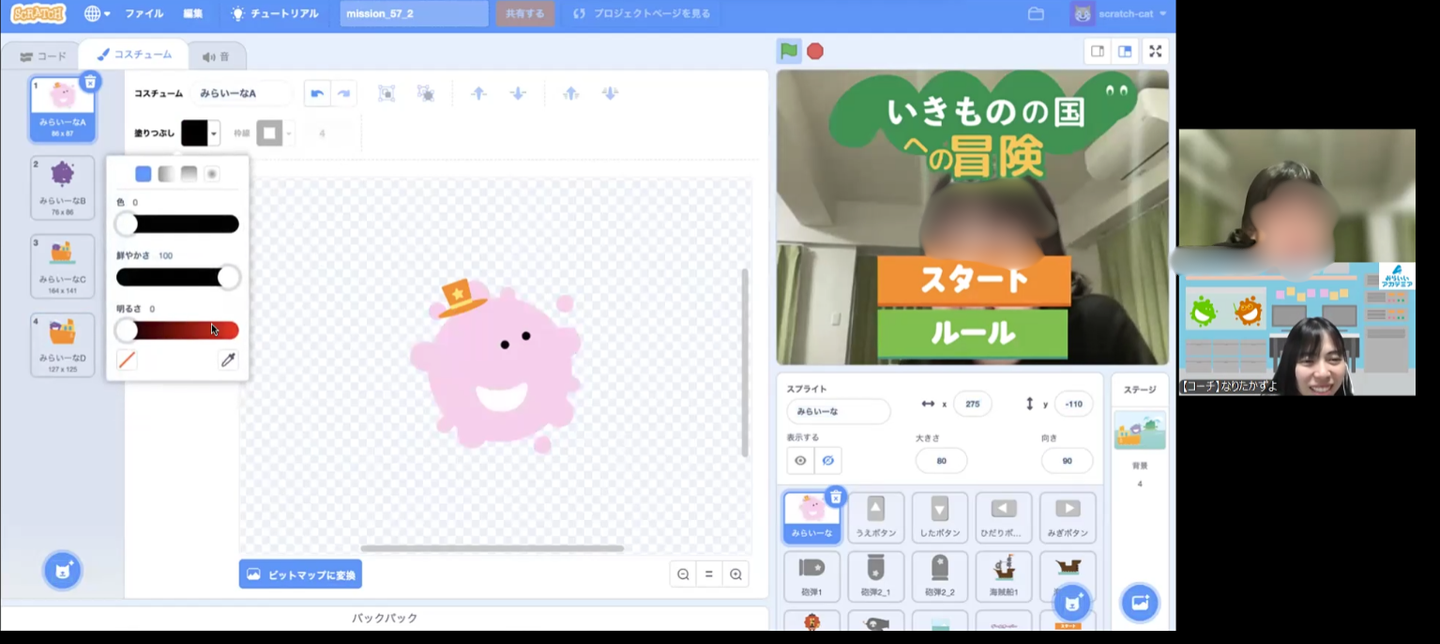Click the ルール button on stage
The width and height of the screenshot is (1440, 644).
pos(973,333)
